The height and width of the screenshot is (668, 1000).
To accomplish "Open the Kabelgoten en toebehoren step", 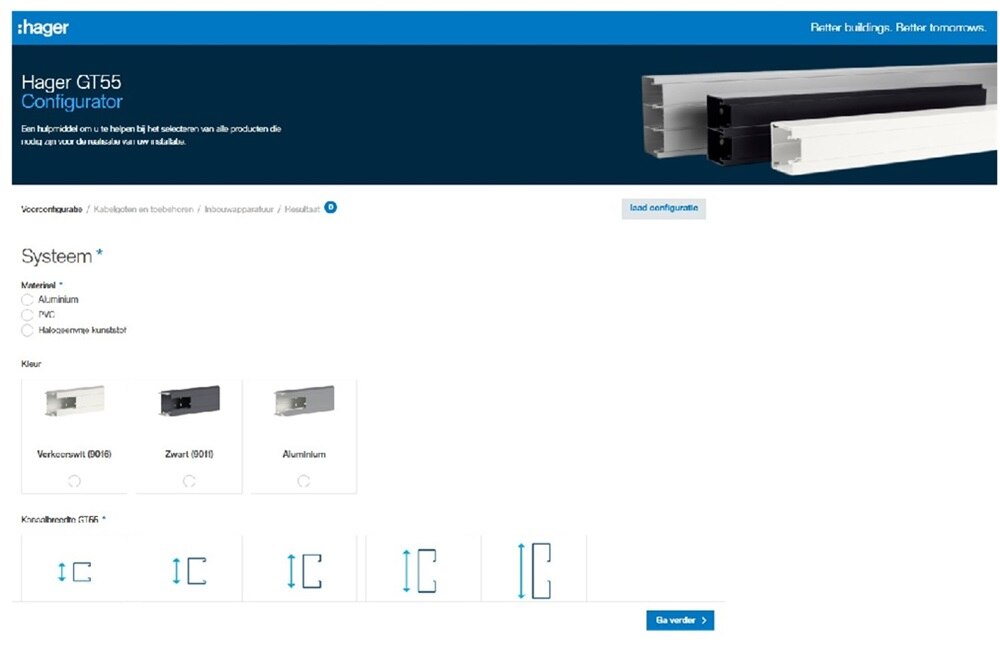I will [143, 209].
